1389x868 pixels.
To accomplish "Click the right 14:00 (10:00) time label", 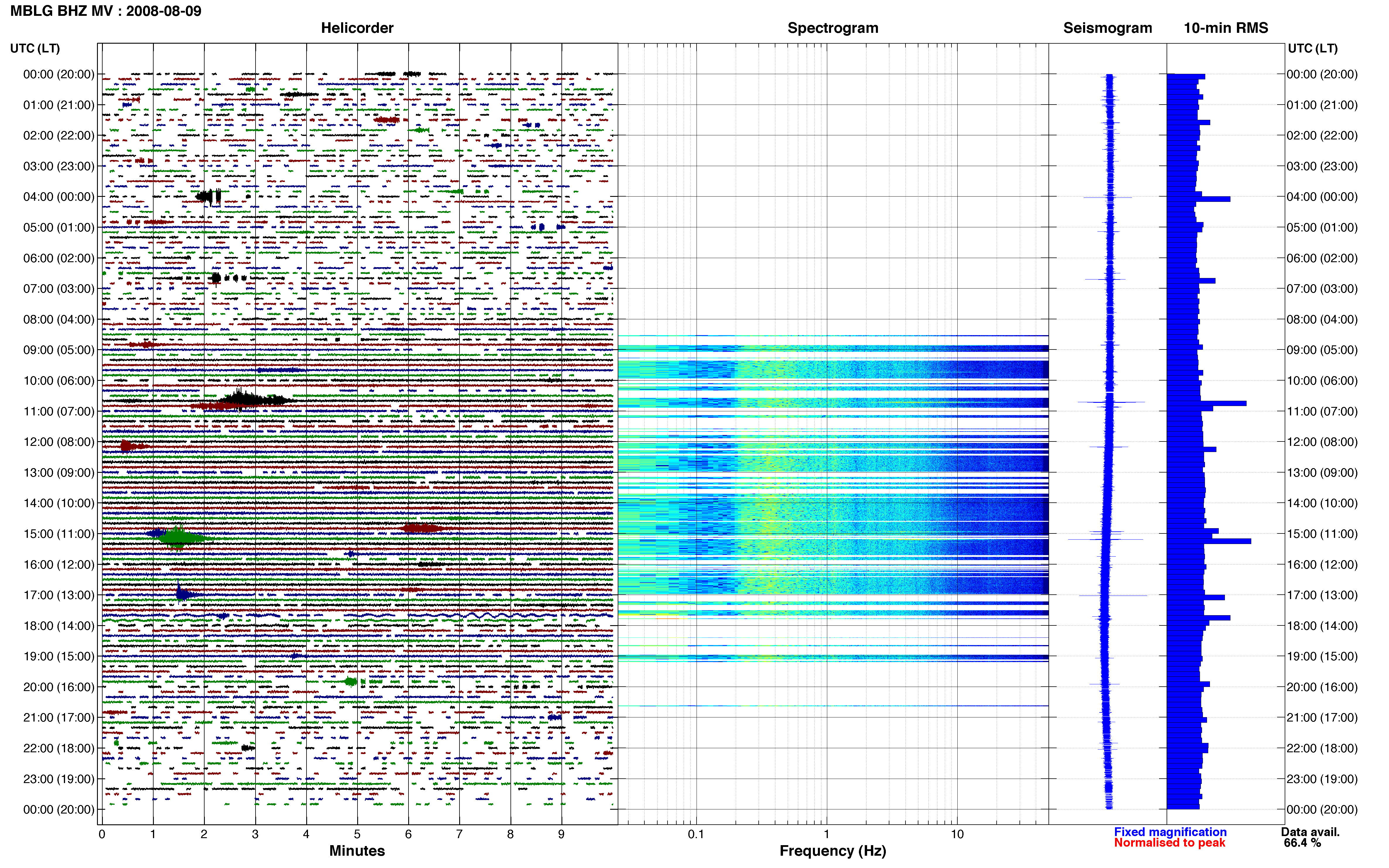I will tap(1322, 503).
